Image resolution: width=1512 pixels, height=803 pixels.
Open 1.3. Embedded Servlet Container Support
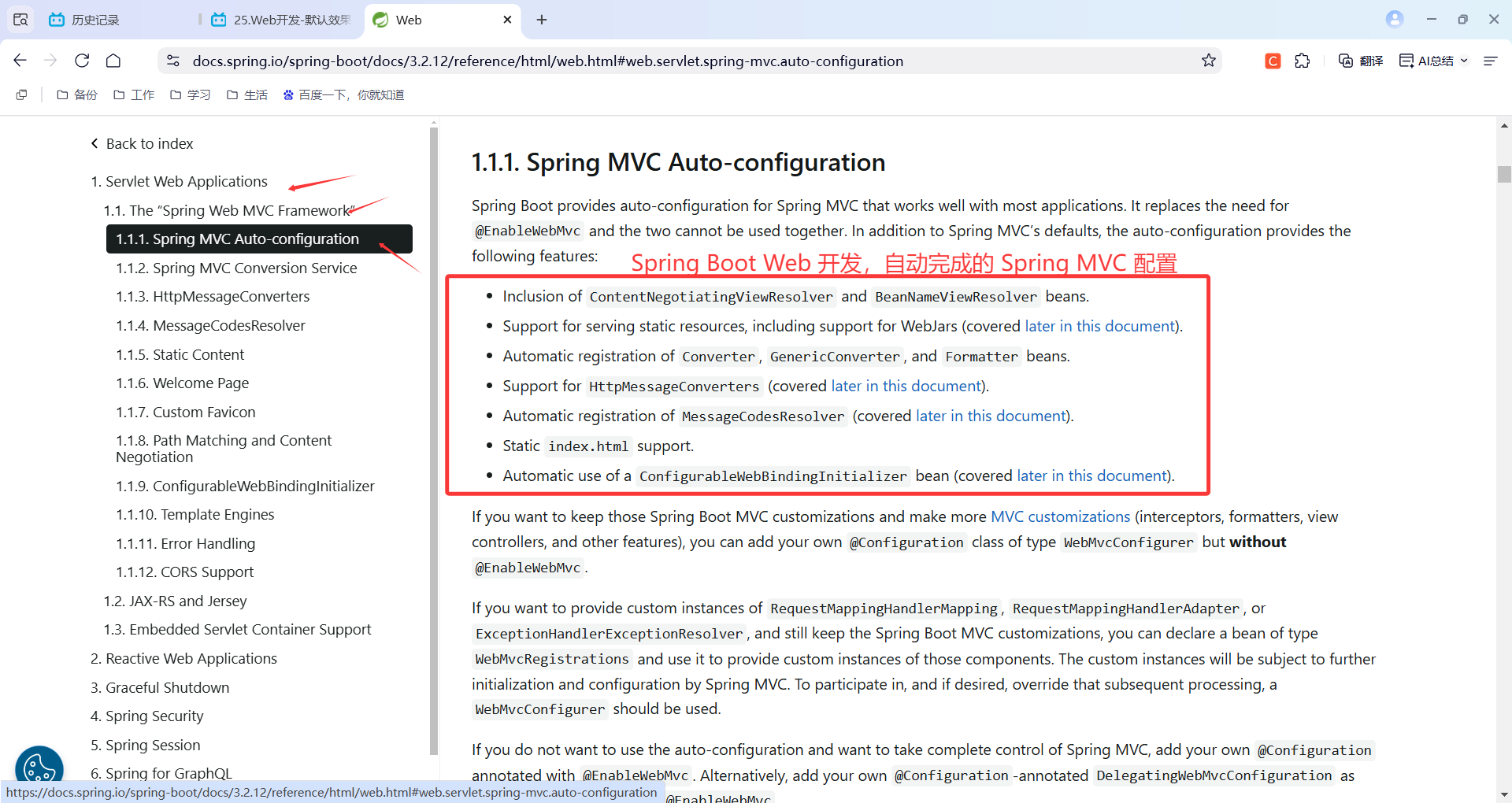pyautogui.click(x=237, y=629)
